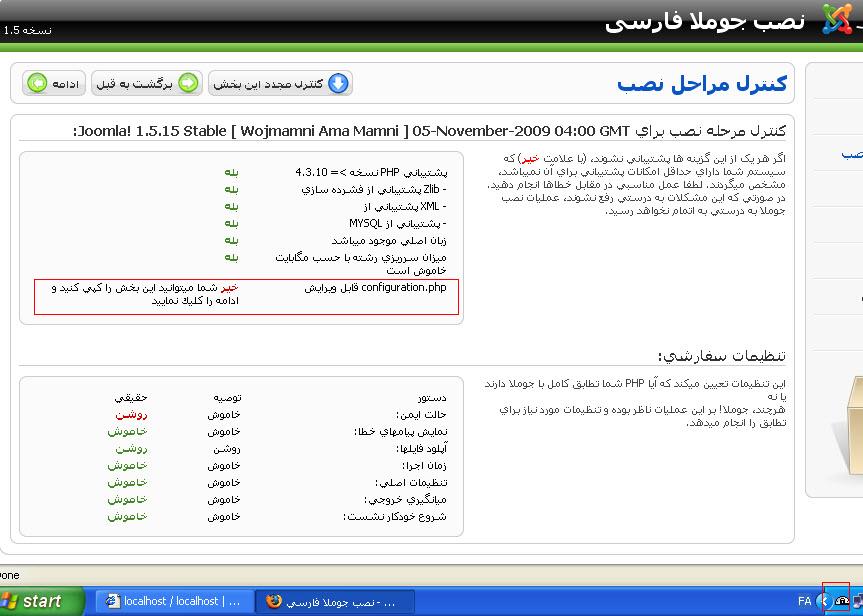Click the ادامه (continue) button
863x616 pixels.
click(54, 84)
